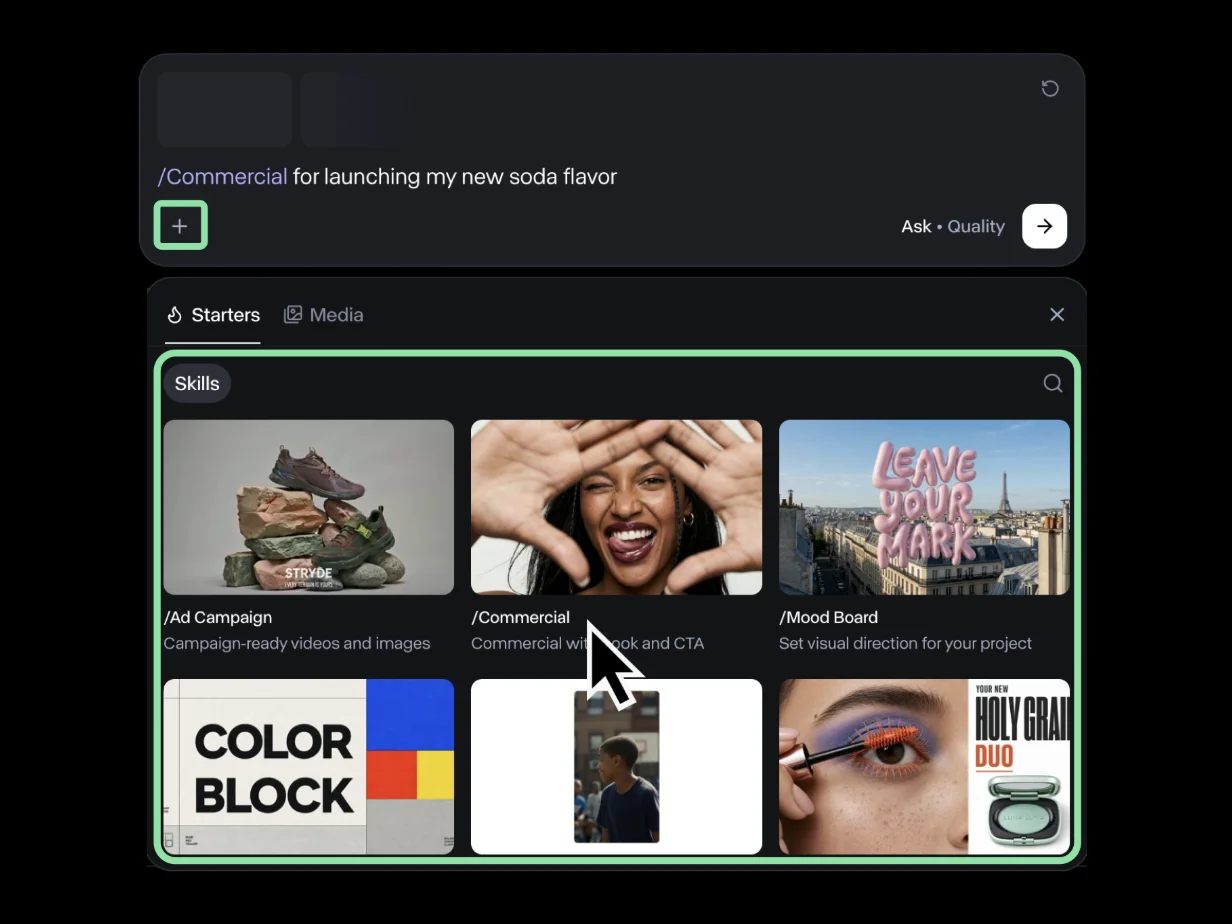
Task: Open the Quality setting selector
Action: click(x=976, y=226)
